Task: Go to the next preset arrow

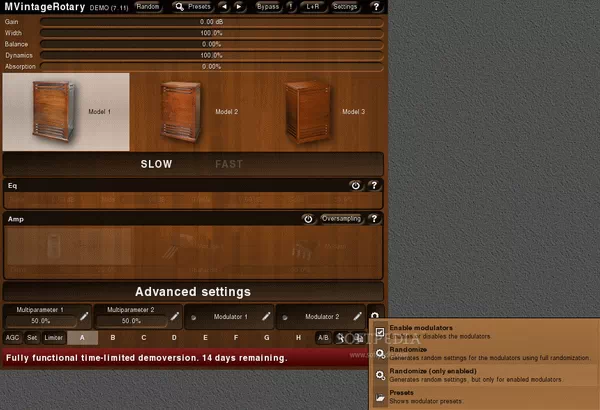Action: point(239,7)
